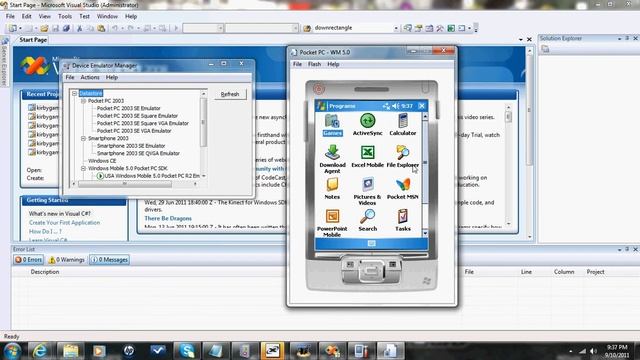640x360 pixels.
Task: Open the Start Page toolbar icon
Action: [x=451, y=28]
